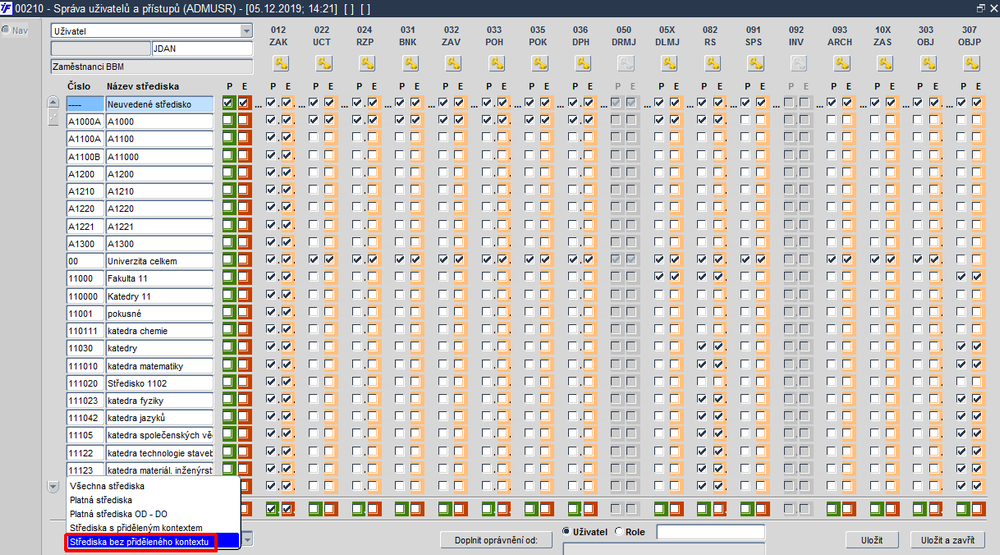Click the application logo in the title bar
The height and width of the screenshot is (555, 1000).
click(6, 8)
